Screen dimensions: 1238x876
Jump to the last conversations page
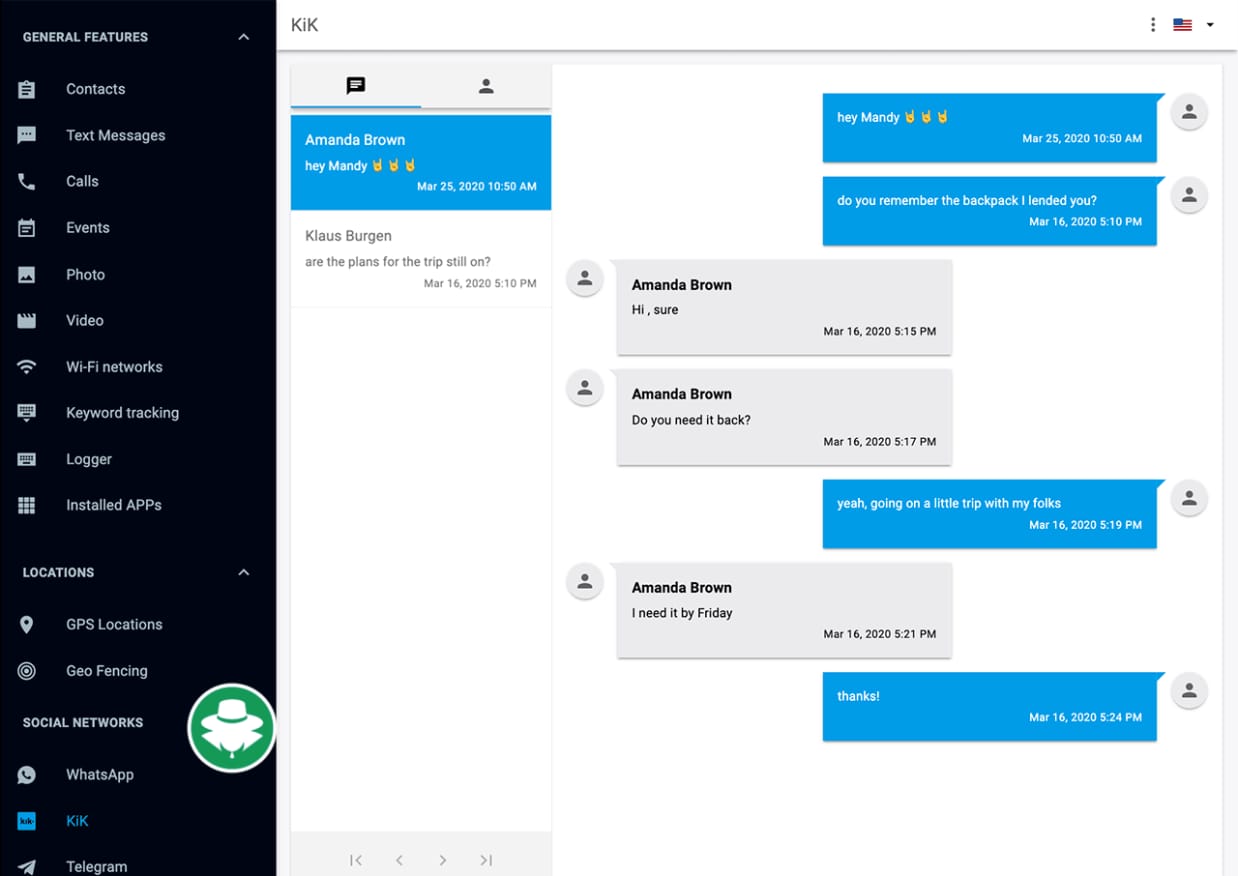(486, 860)
